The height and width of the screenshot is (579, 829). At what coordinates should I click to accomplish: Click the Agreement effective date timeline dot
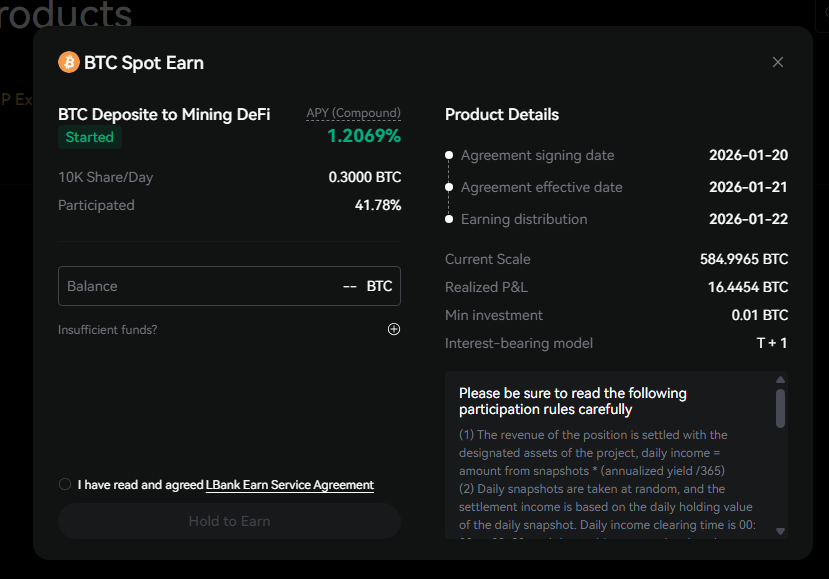coord(450,188)
